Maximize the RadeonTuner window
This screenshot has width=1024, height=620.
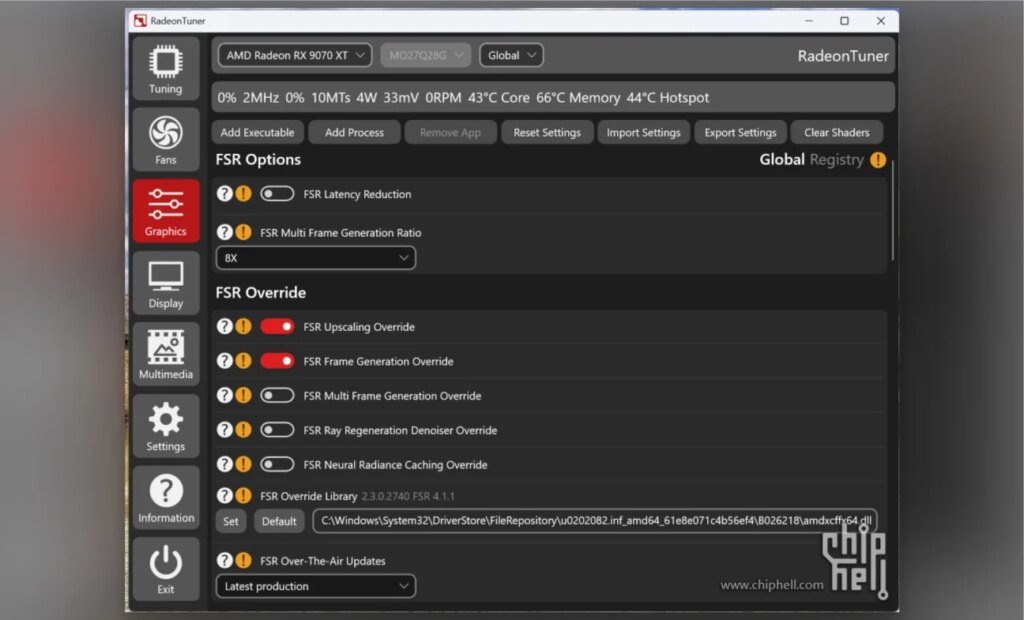tap(844, 21)
